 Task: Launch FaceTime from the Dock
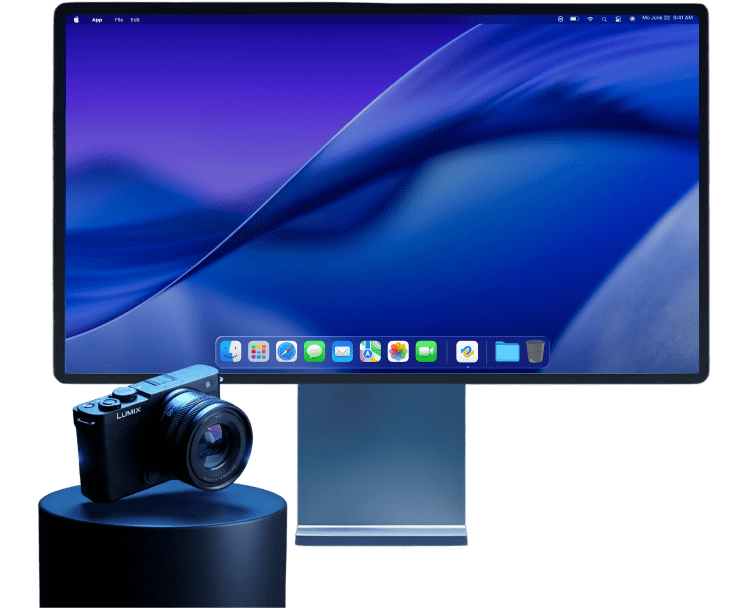point(426,352)
